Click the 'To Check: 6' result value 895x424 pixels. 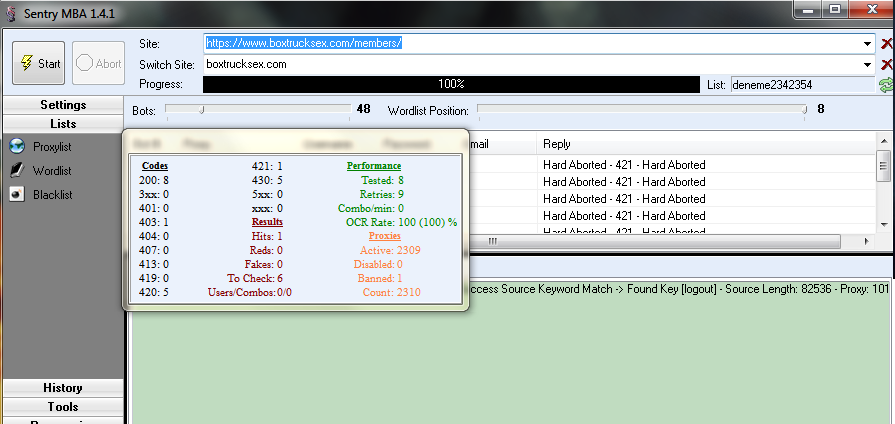coord(255,278)
